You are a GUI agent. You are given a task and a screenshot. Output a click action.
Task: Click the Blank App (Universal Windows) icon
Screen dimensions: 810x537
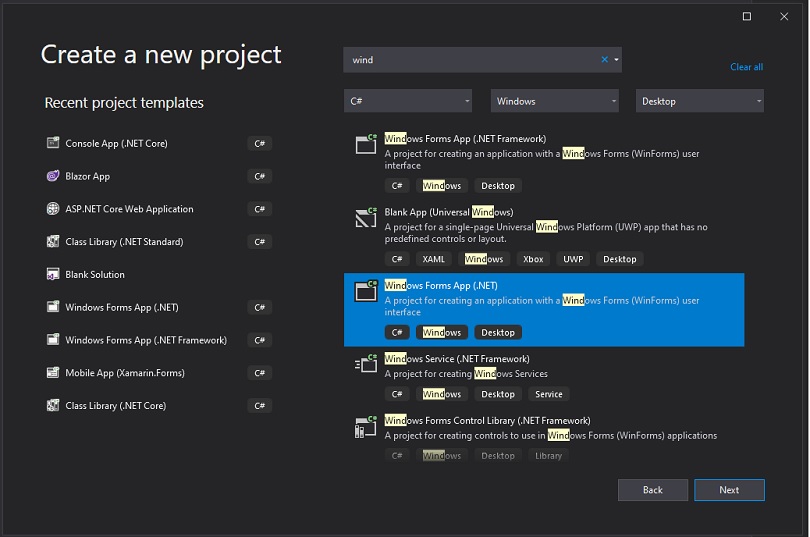click(x=366, y=217)
